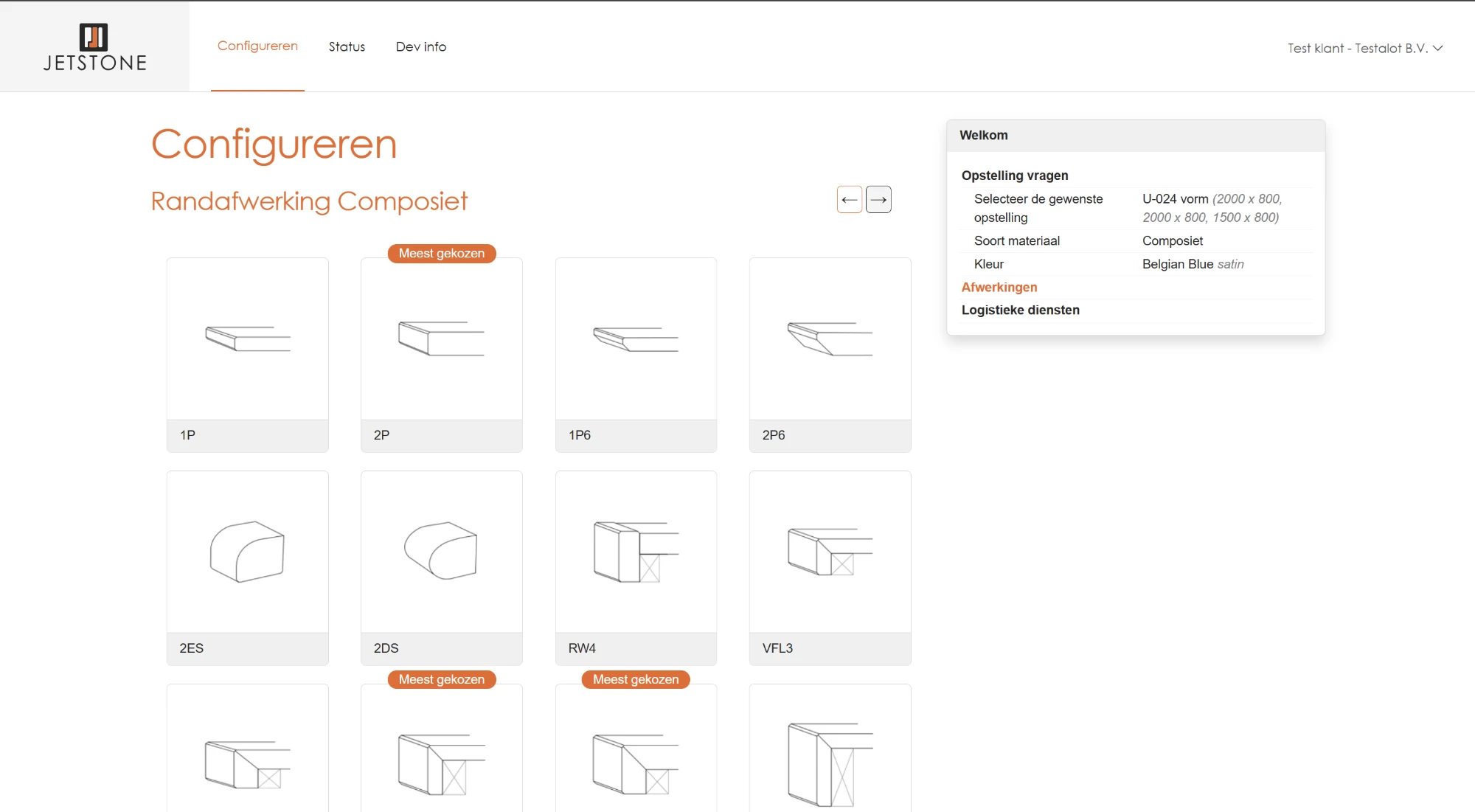Click the U-024 vorm value

coord(1212,208)
